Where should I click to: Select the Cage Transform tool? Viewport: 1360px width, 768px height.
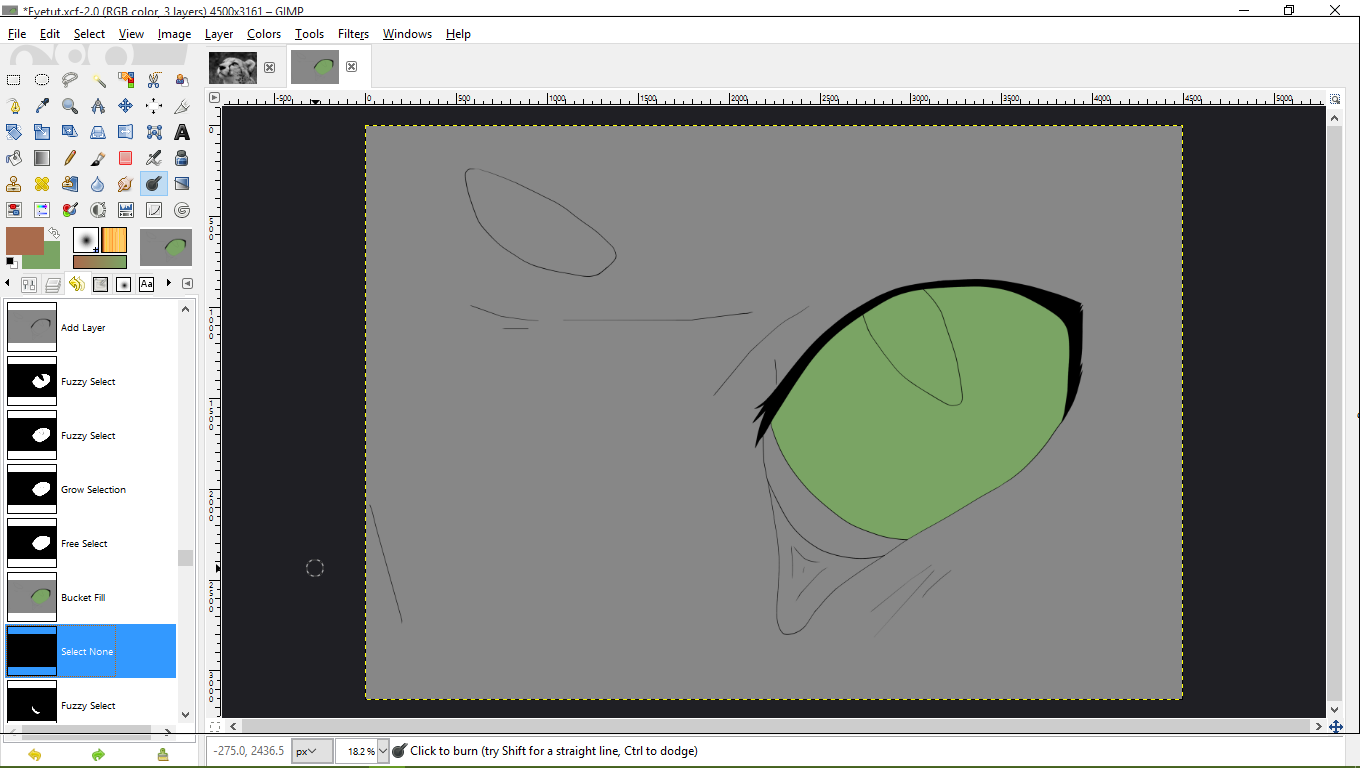point(154,132)
